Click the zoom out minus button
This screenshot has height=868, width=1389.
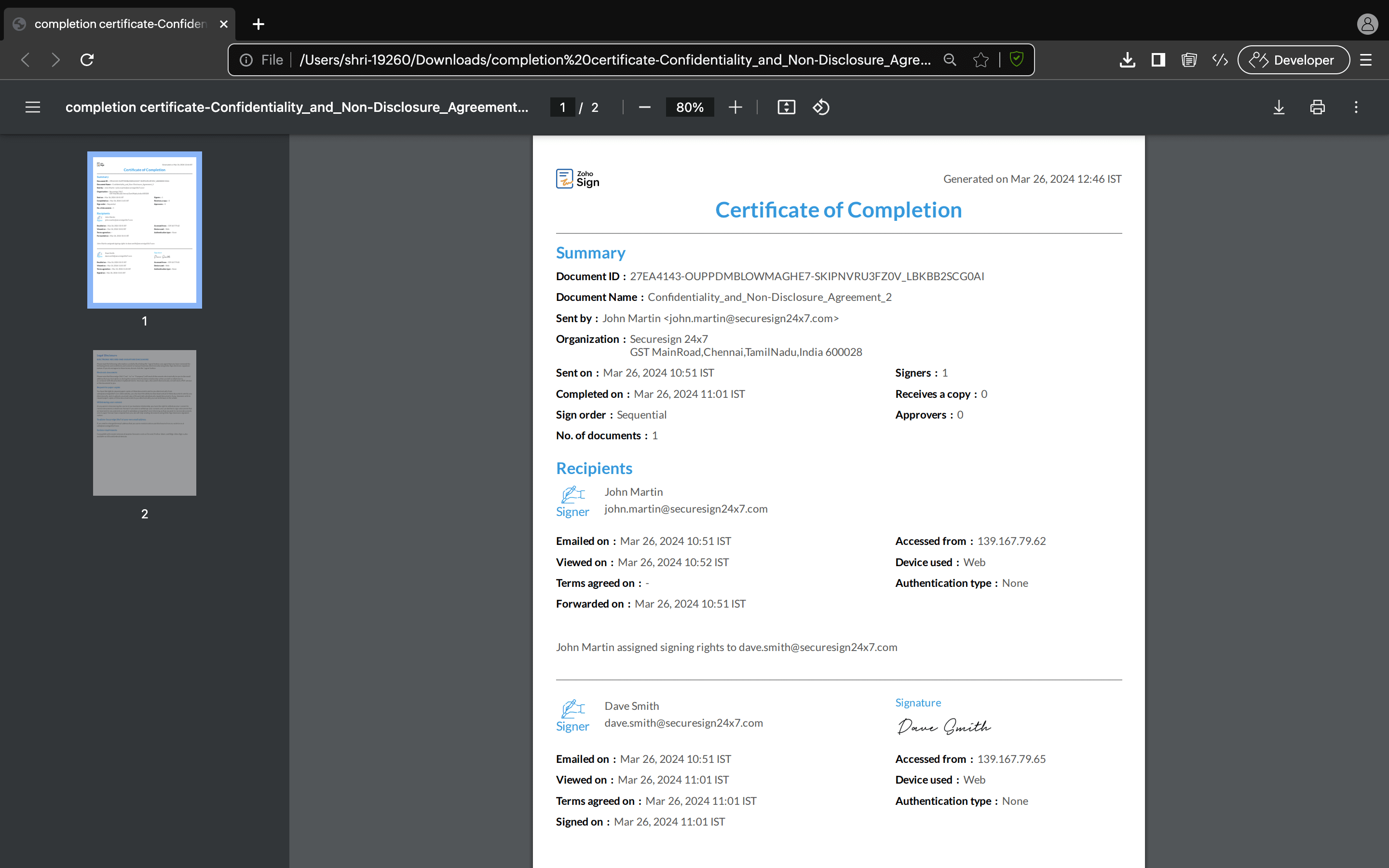click(x=644, y=108)
